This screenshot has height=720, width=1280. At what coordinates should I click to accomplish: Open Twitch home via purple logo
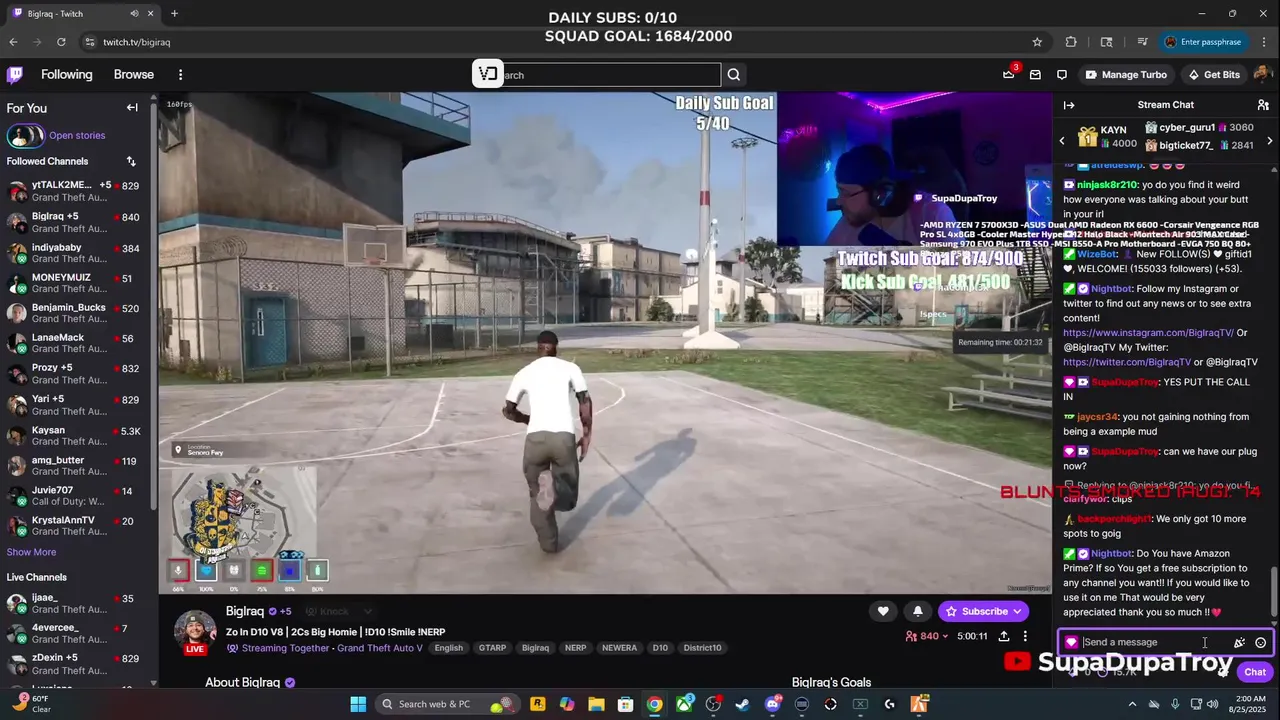(x=14, y=75)
